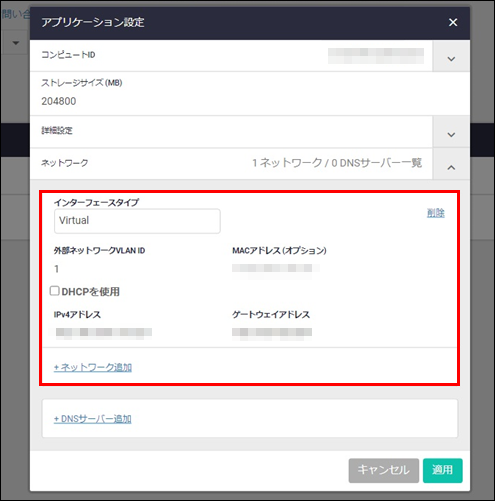This screenshot has width=495, height=501.
Task: Collapse the ネットワーク section chevron
Action: point(451,167)
